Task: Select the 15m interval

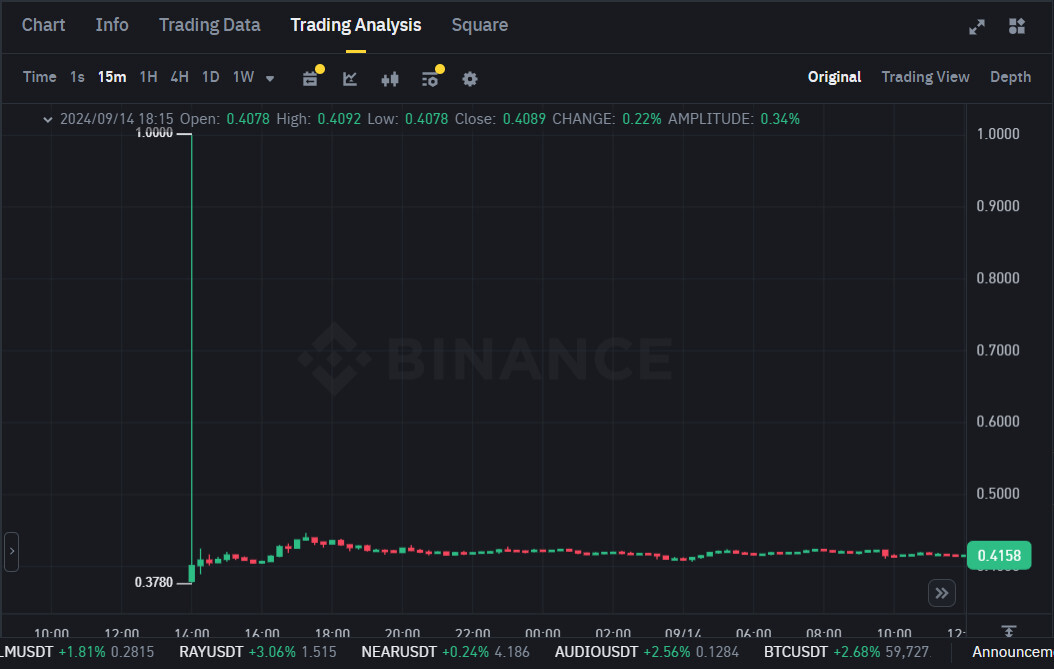Action: (x=112, y=77)
